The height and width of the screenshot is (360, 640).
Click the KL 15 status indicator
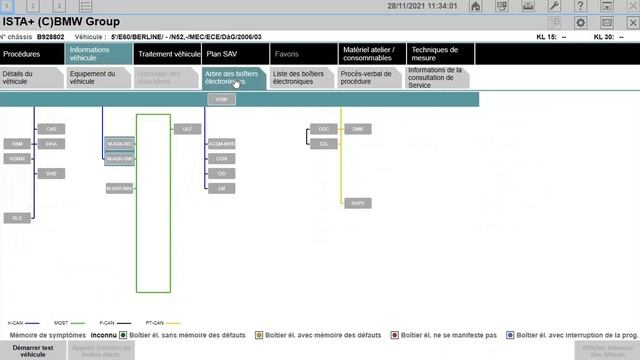(x=551, y=37)
